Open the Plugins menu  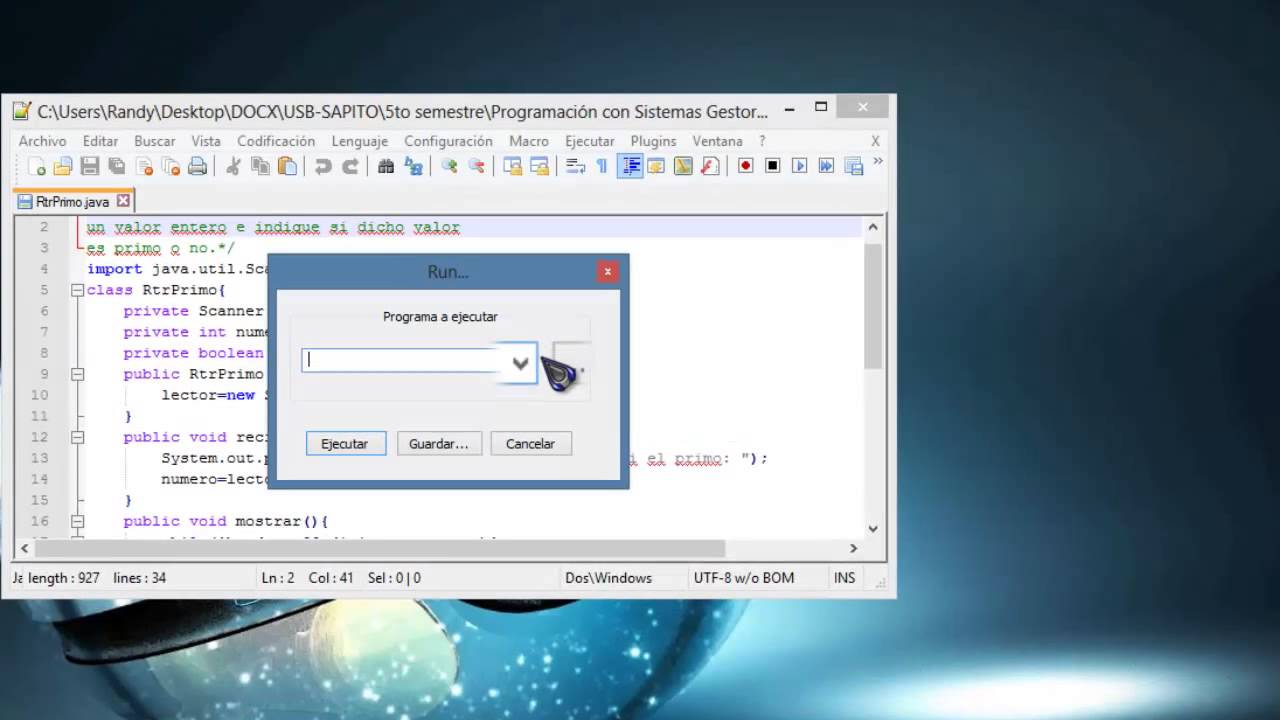pos(653,141)
